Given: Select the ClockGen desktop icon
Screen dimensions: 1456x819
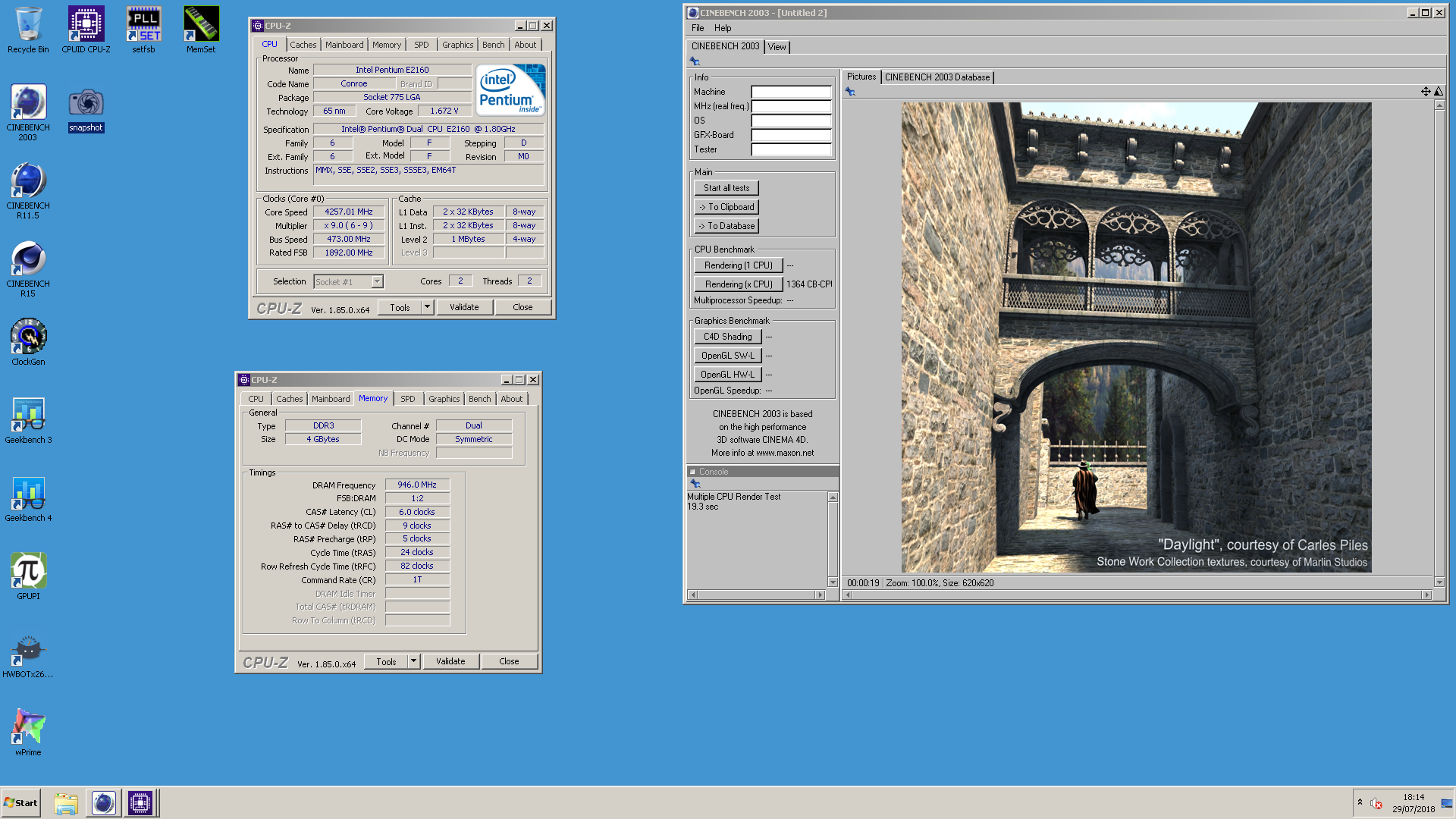Looking at the screenshot, I should click(x=28, y=342).
